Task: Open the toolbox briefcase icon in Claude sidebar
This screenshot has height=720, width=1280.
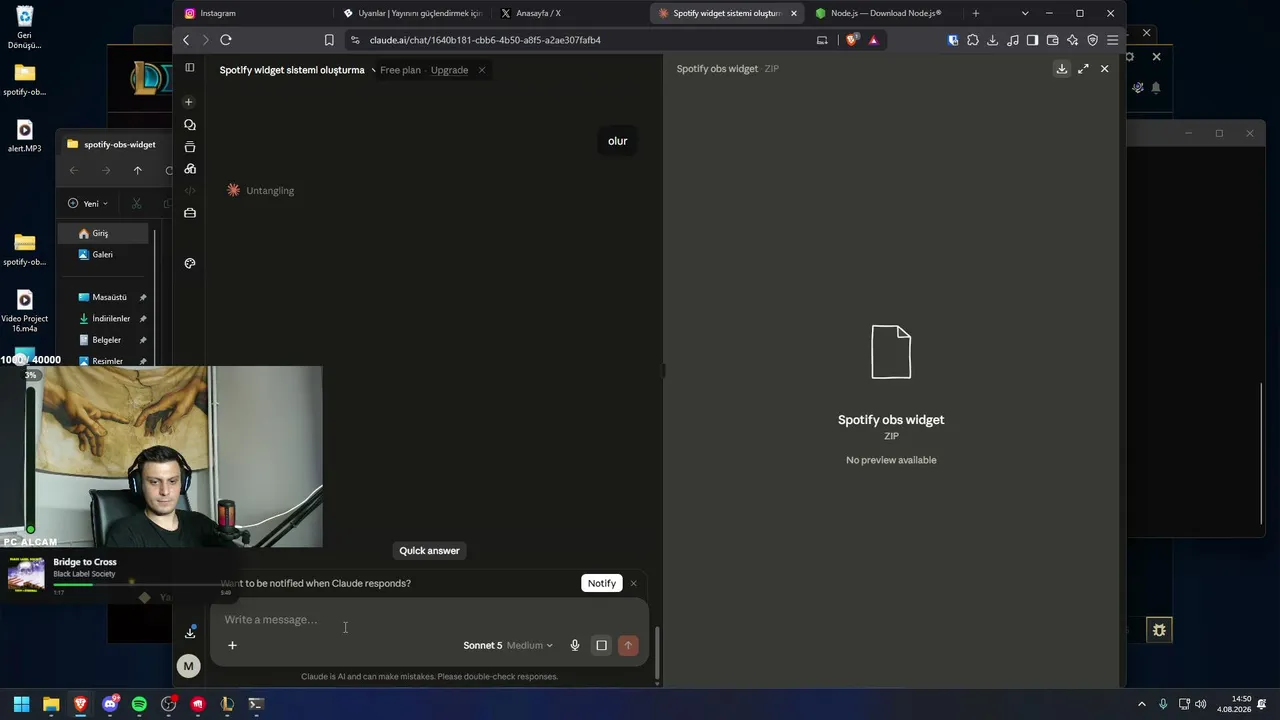Action: point(189,213)
